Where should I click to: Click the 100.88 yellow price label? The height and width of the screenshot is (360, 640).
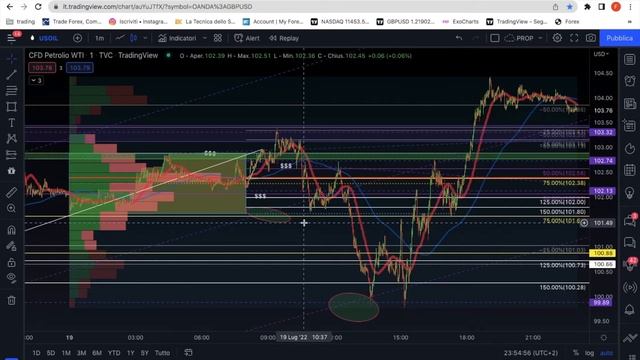(x=602, y=253)
